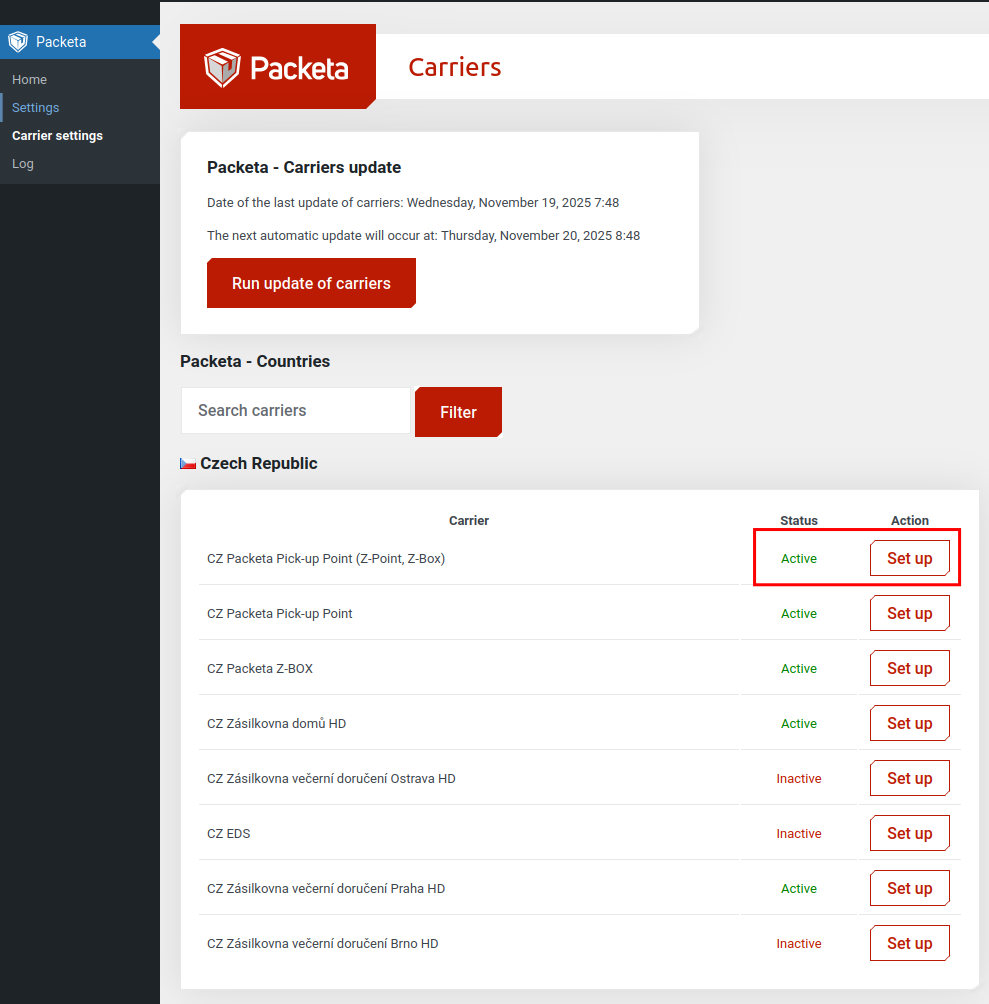Click Packeta - Countries heading
Viewport: 989px width, 1004px height.
[255, 361]
